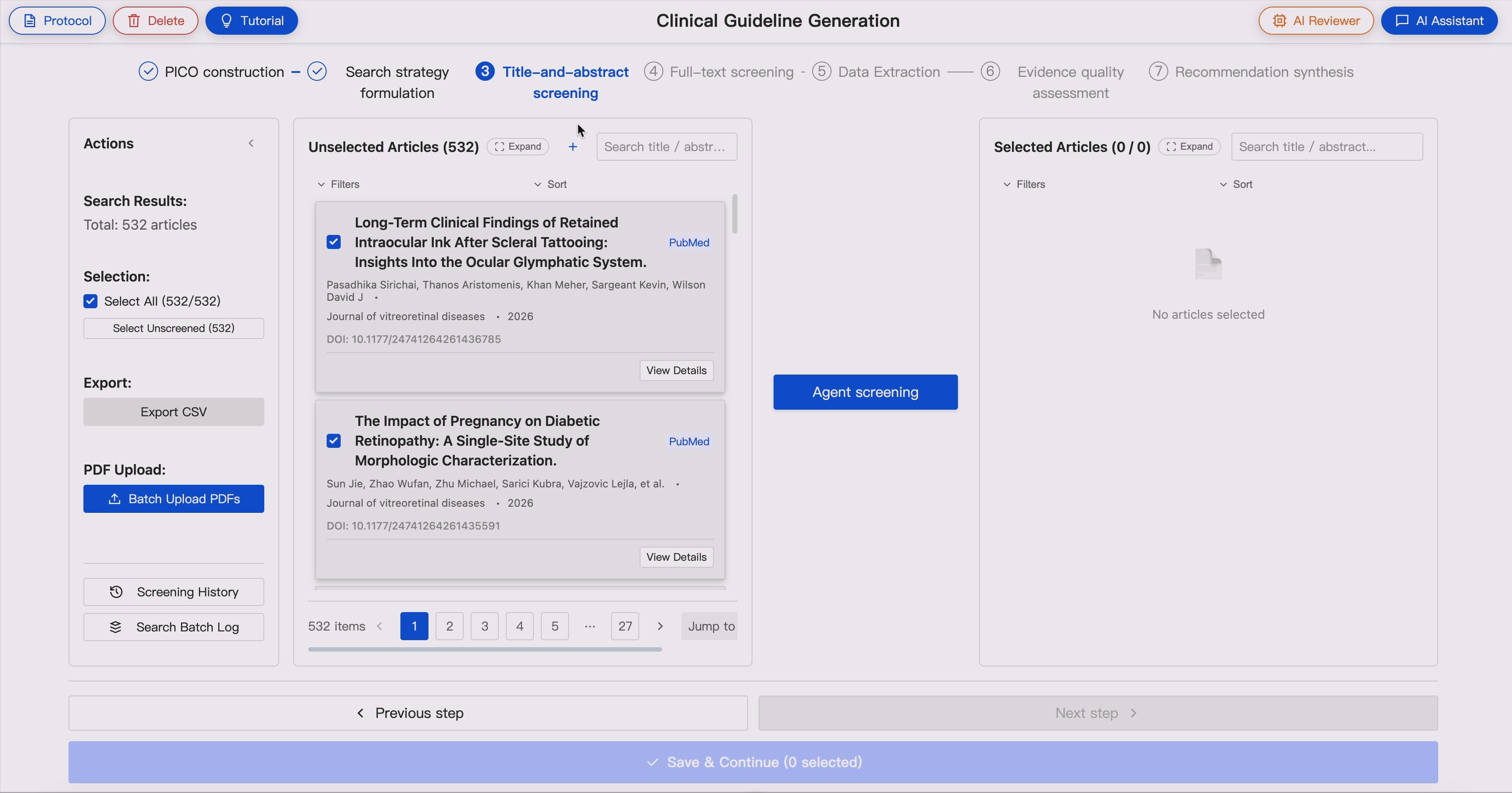Select Recommendation synthesis step
Screen dimensions: 1512x793
1251,72
